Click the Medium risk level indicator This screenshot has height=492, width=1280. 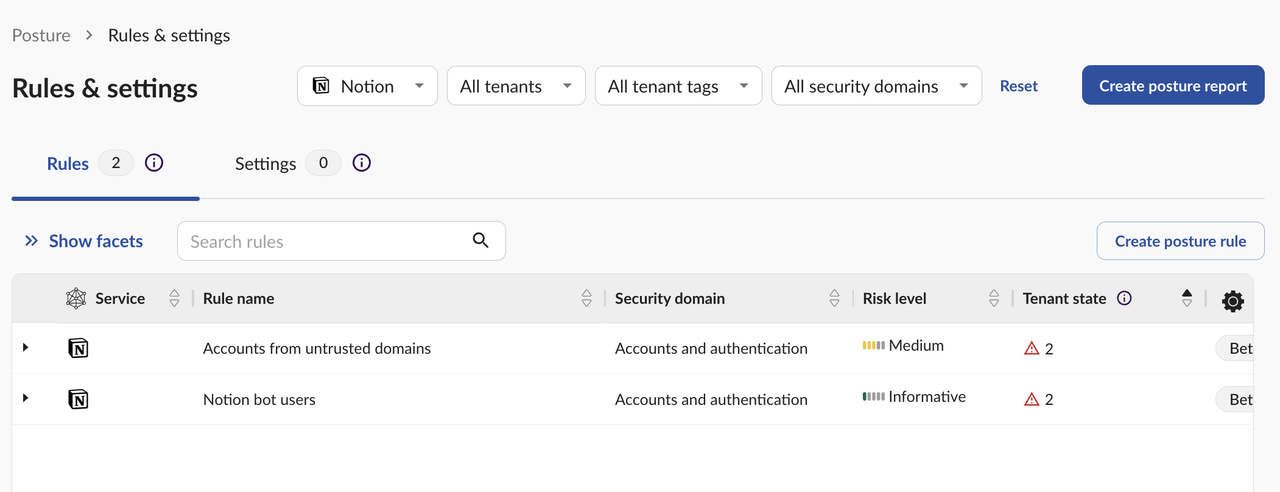tap(904, 345)
